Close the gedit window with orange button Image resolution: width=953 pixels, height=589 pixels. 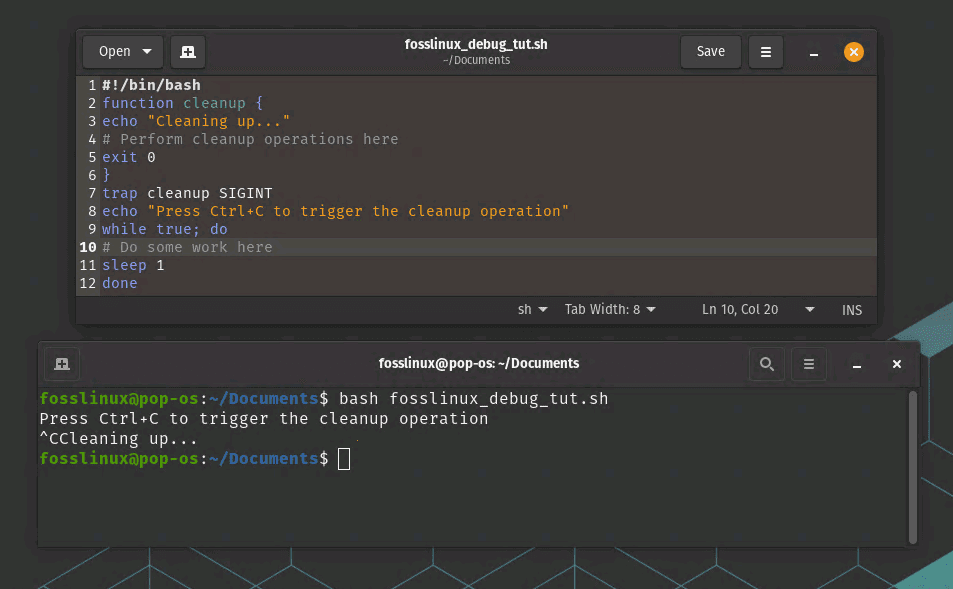pyautogui.click(x=853, y=52)
